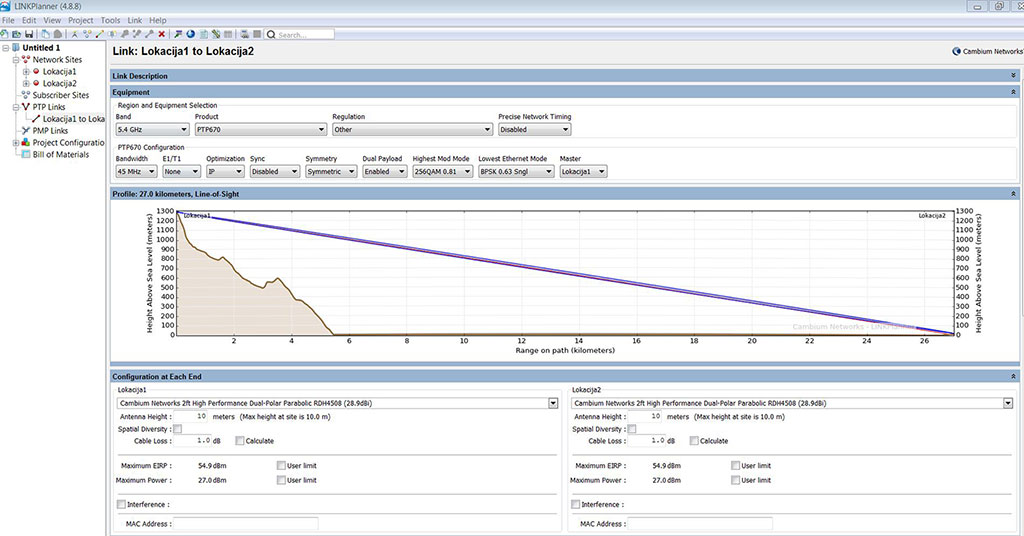Check Maximum EIRP User limit for Lokacija1
This screenshot has height=536, width=1024.
[281, 465]
